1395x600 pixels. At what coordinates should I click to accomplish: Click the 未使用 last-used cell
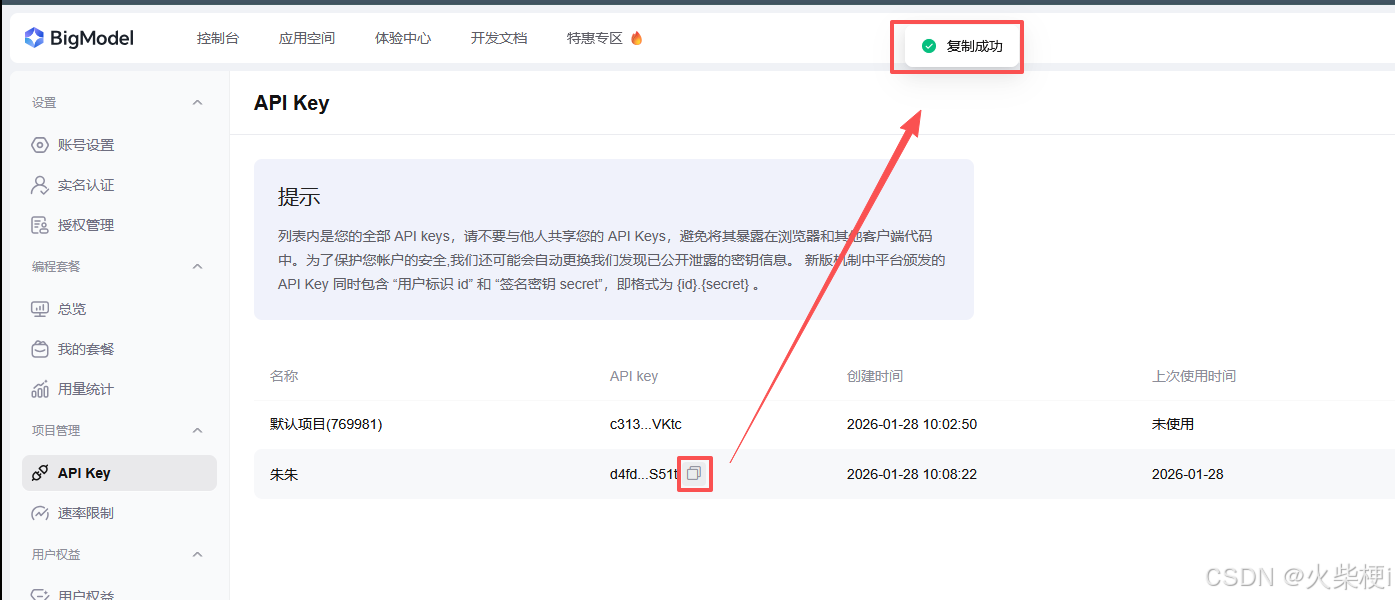tap(1173, 424)
